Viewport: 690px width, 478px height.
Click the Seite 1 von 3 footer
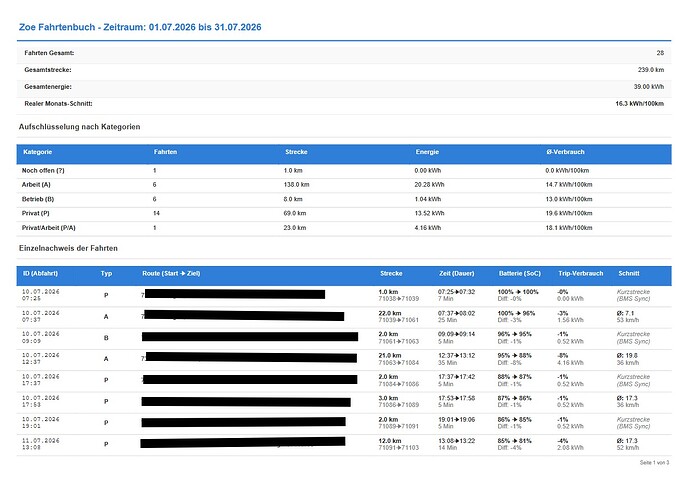click(x=654, y=463)
